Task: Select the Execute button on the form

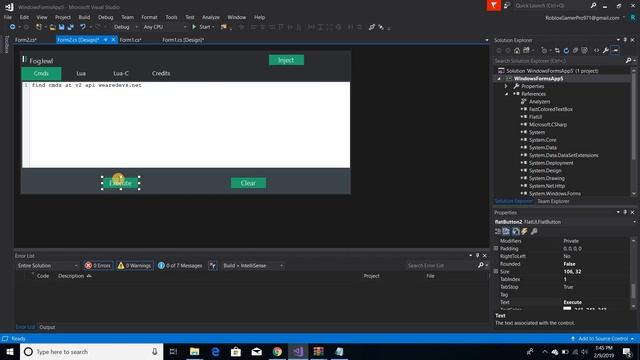Action: (x=120, y=183)
